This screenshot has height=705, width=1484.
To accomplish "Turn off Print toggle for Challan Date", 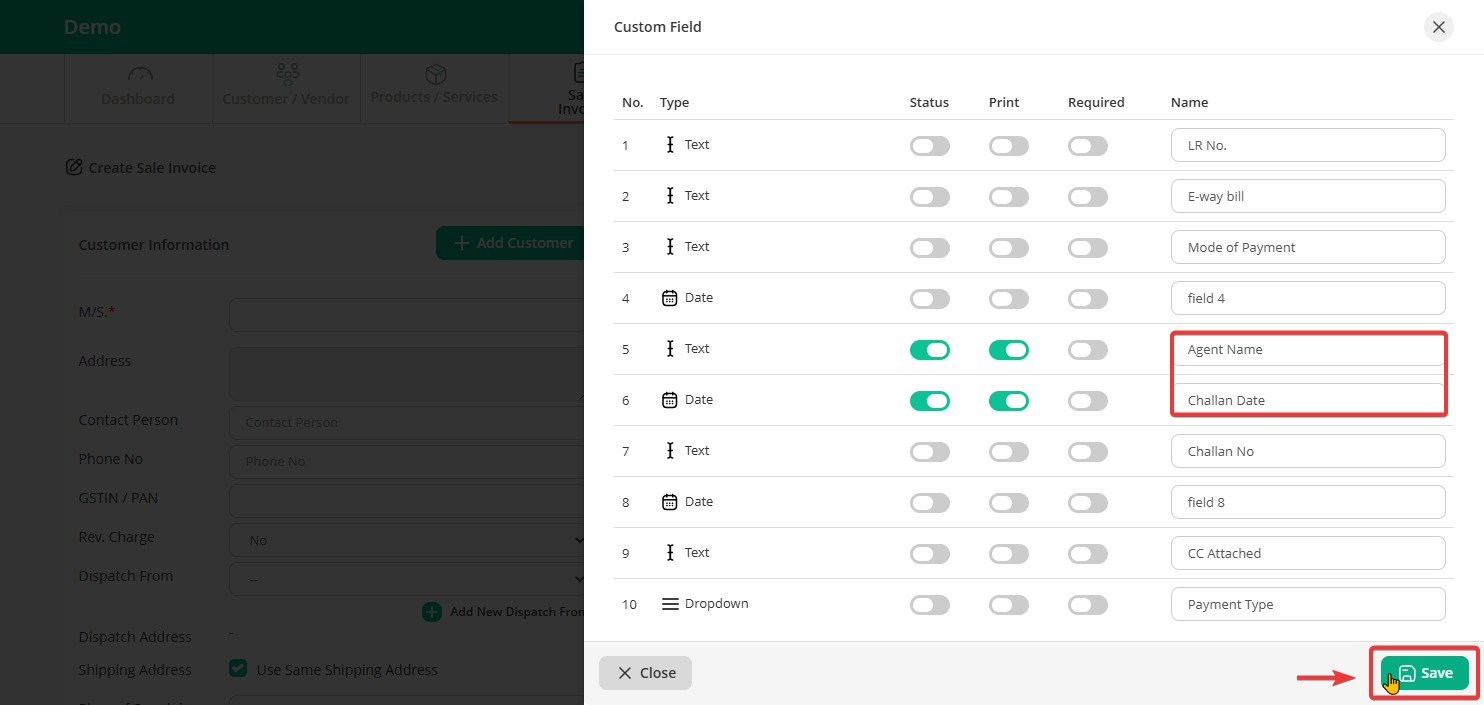I will tap(1008, 401).
